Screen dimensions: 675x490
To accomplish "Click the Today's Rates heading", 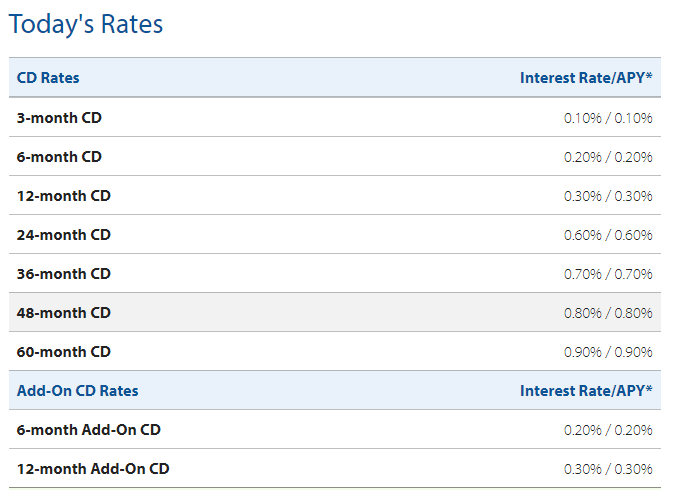I will pyautogui.click(x=86, y=24).
